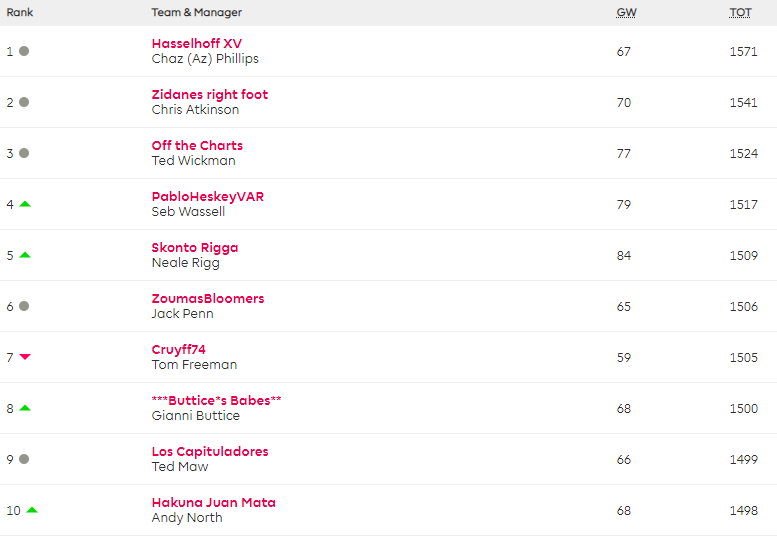The height and width of the screenshot is (537, 777).
Task: Open the Hasselhoff XV team page
Action: tap(196, 44)
